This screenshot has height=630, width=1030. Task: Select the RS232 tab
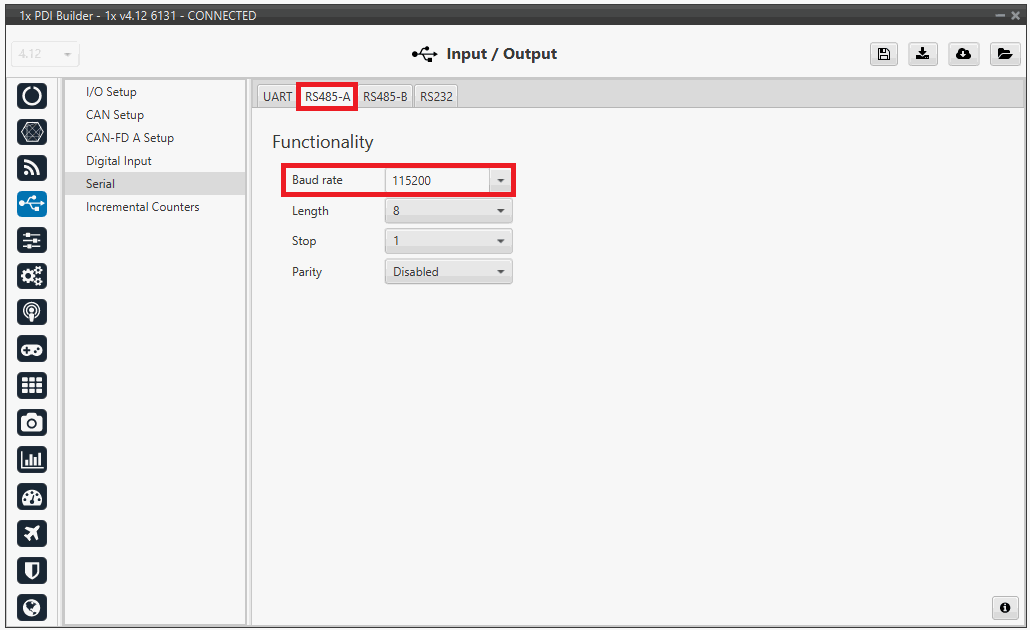tap(436, 97)
